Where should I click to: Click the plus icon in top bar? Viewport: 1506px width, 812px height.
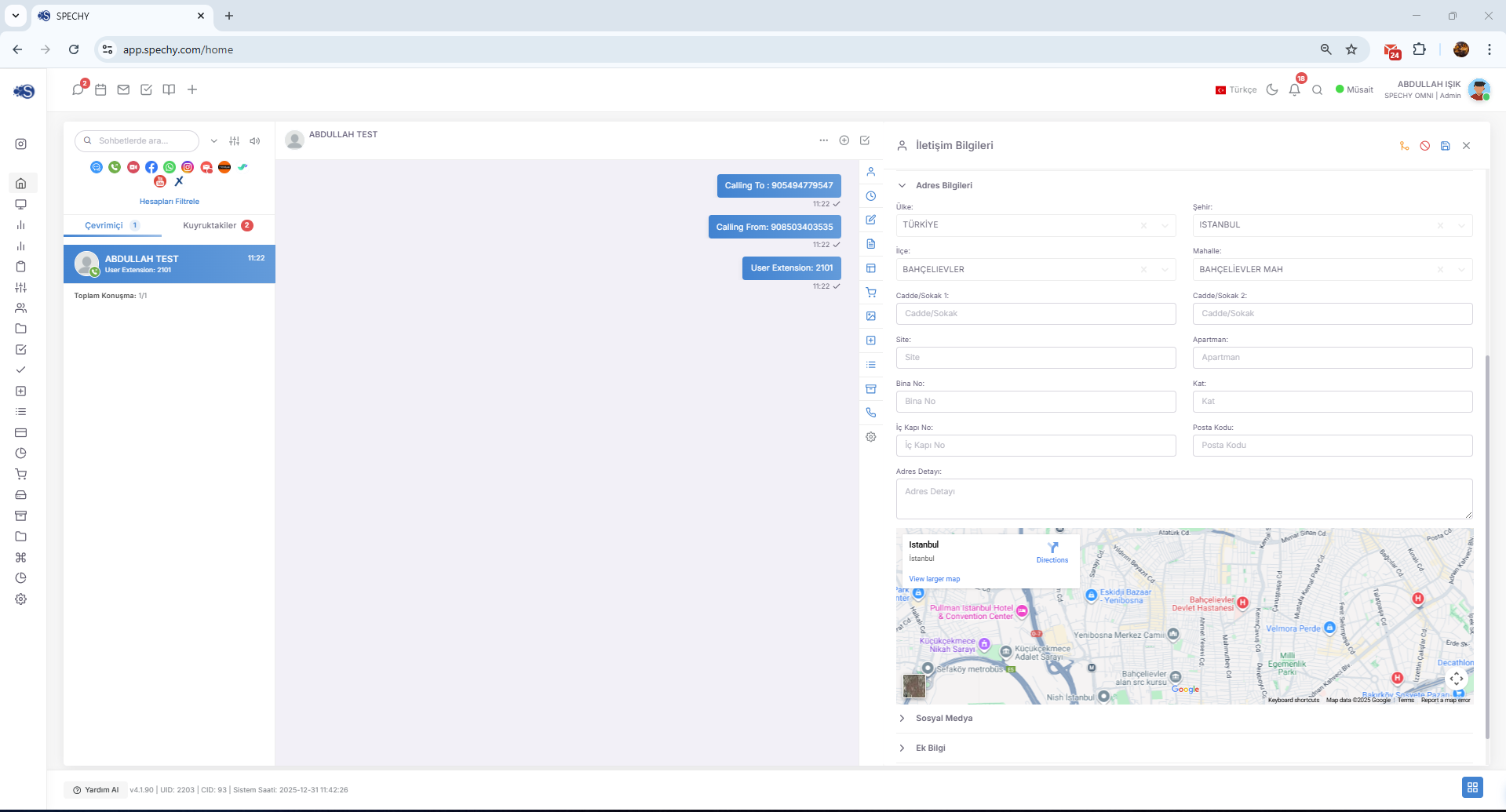(192, 89)
